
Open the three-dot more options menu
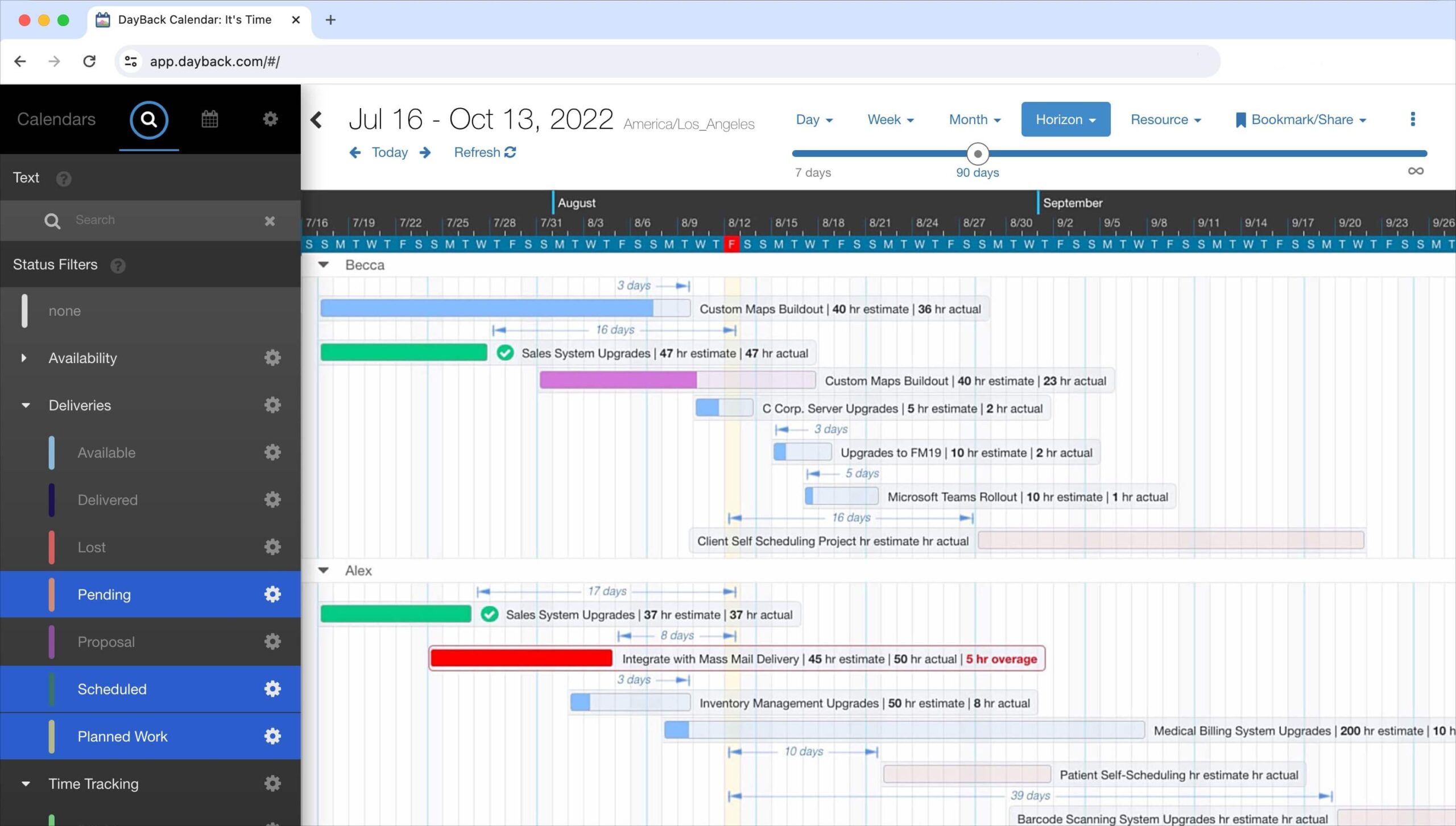point(1412,119)
